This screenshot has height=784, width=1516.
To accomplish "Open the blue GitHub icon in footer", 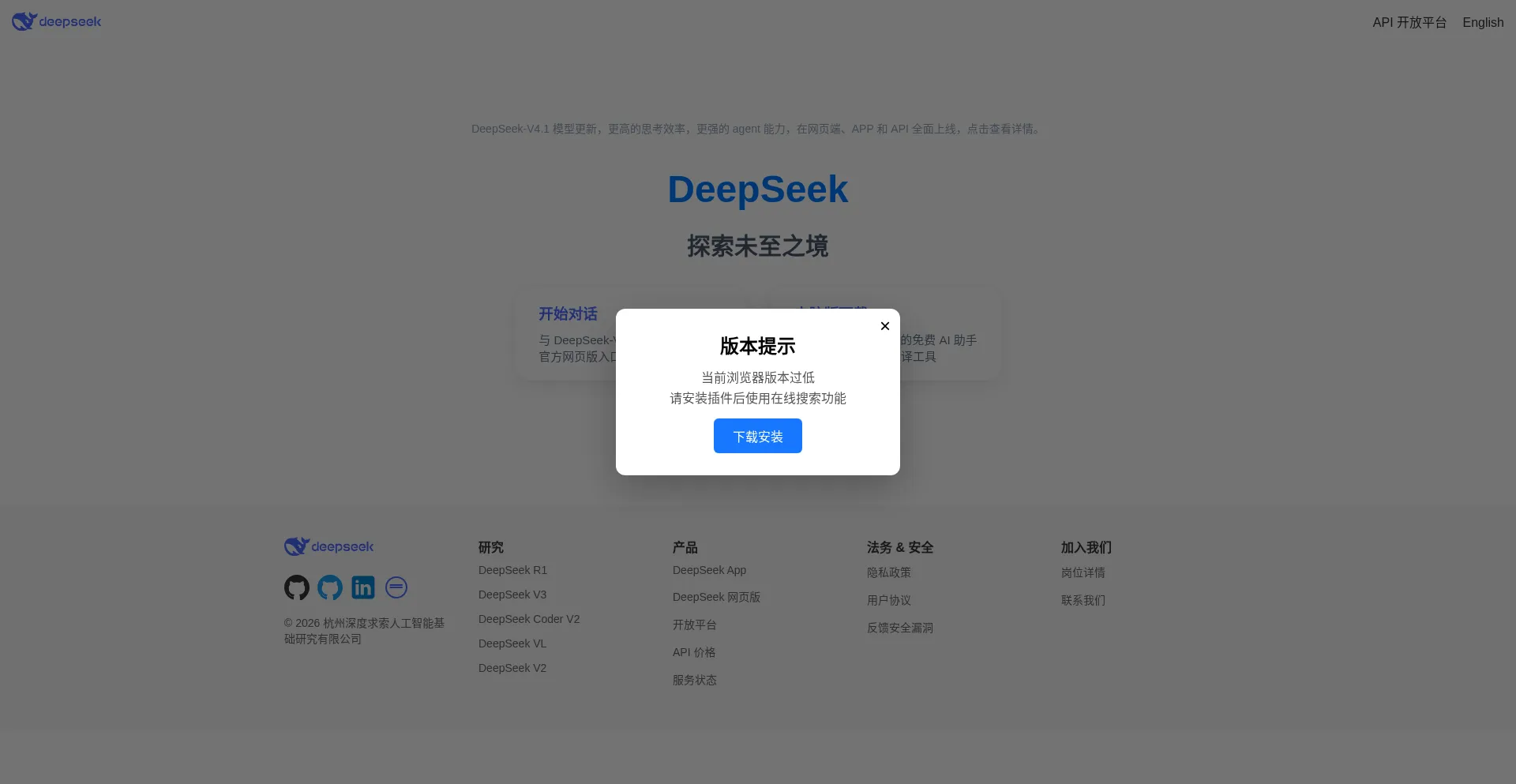I will coord(330,587).
